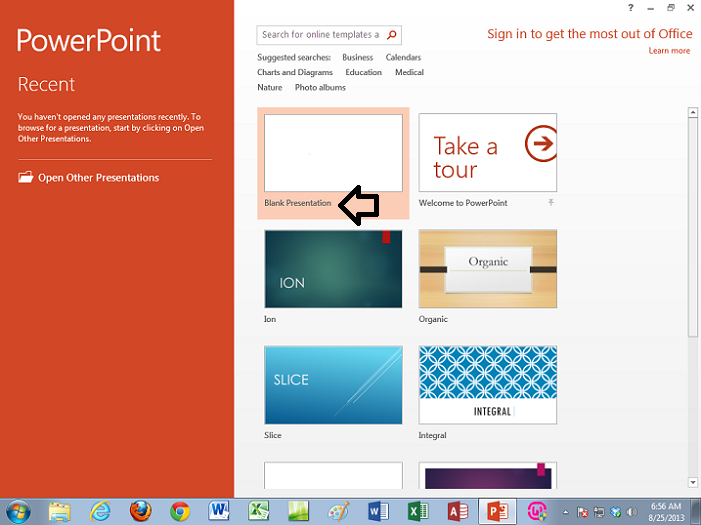
Task: Open the clock showing 6:56 AM
Action: 666,512
